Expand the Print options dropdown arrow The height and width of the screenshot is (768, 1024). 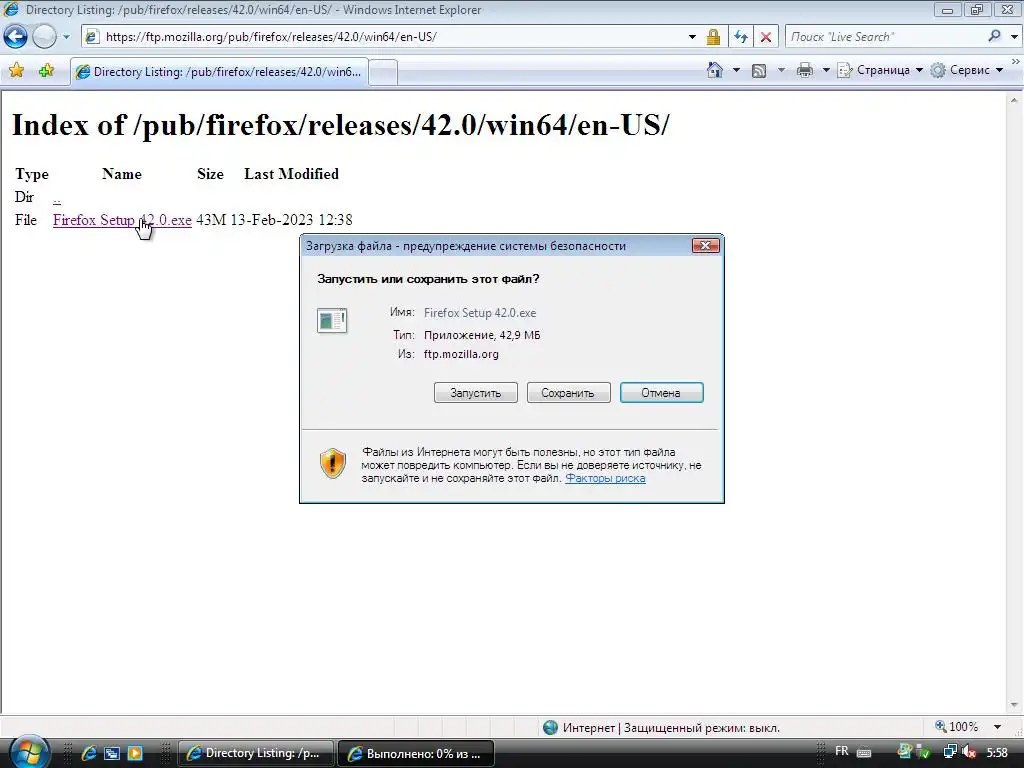point(825,70)
